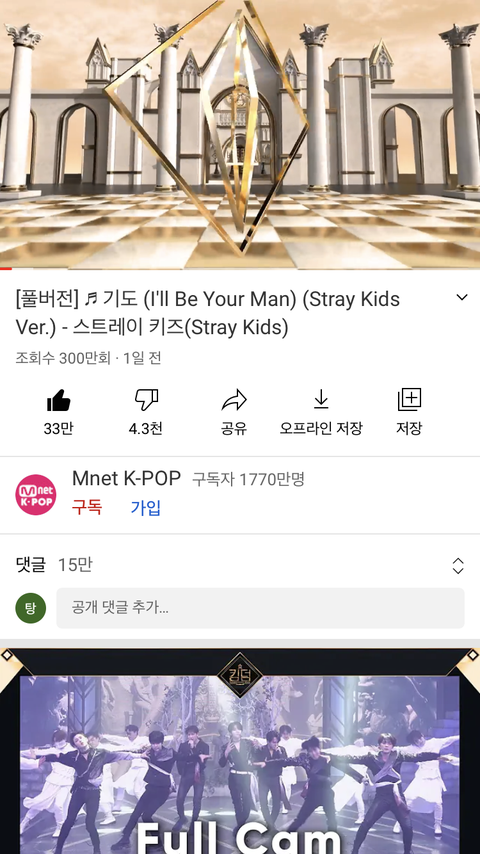480x854 pixels.
Task: Tap the 댓글 15만 comments header
Action: [53, 565]
